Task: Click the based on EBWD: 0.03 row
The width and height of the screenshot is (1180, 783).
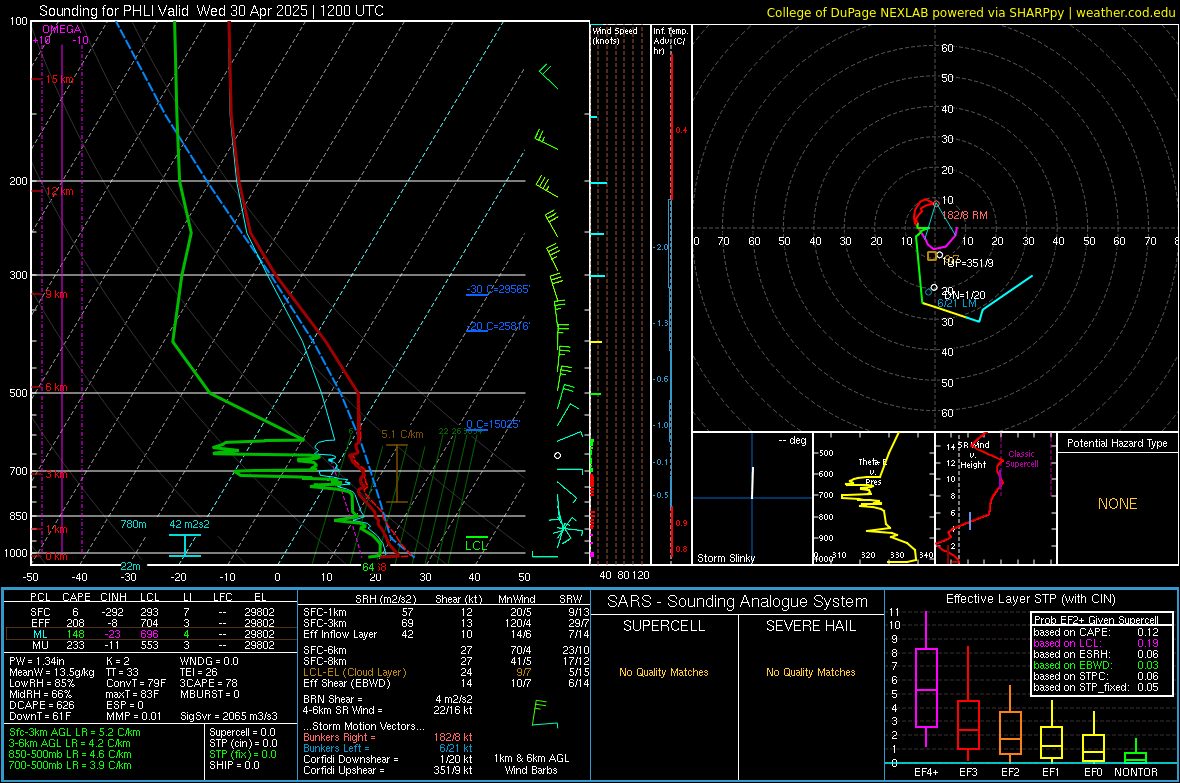Action: click(x=1096, y=665)
